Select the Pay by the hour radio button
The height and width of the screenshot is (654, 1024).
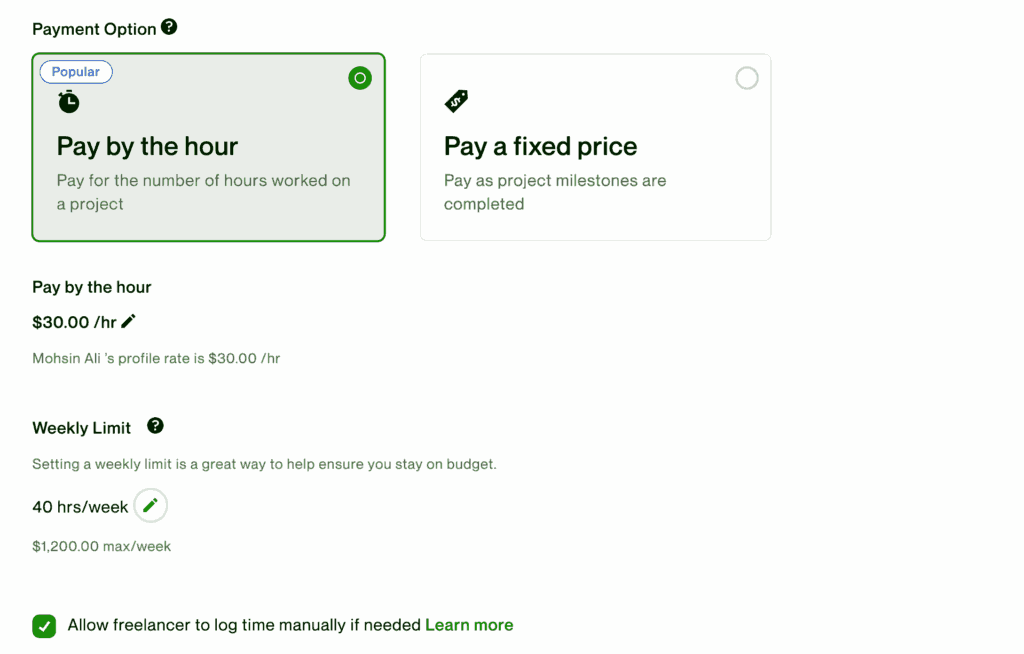(x=360, y=78)
